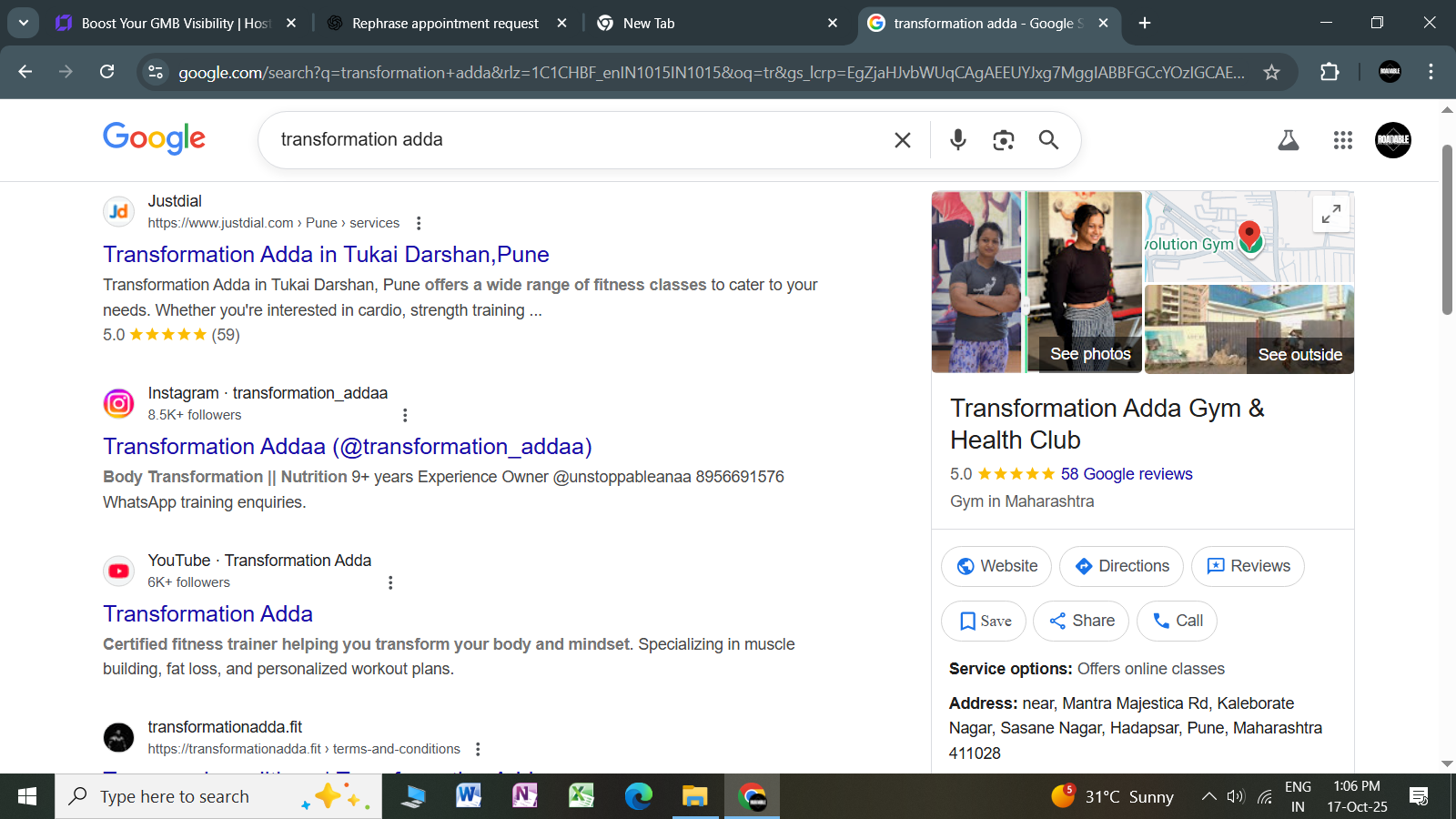The image size is (1456, 819).
Task: Call the gym via Call button
Action: 1177,621
